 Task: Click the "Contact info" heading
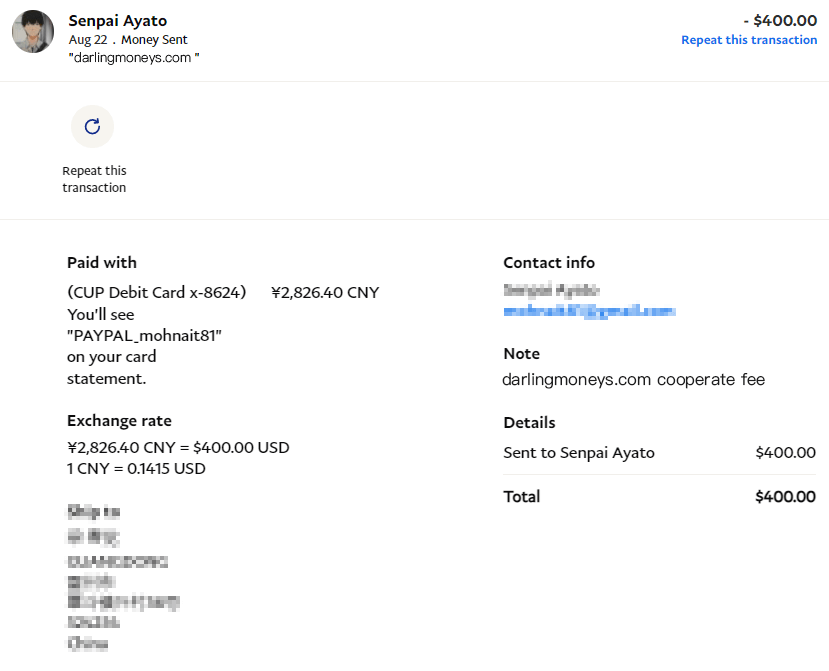click(x=549, y=262)
